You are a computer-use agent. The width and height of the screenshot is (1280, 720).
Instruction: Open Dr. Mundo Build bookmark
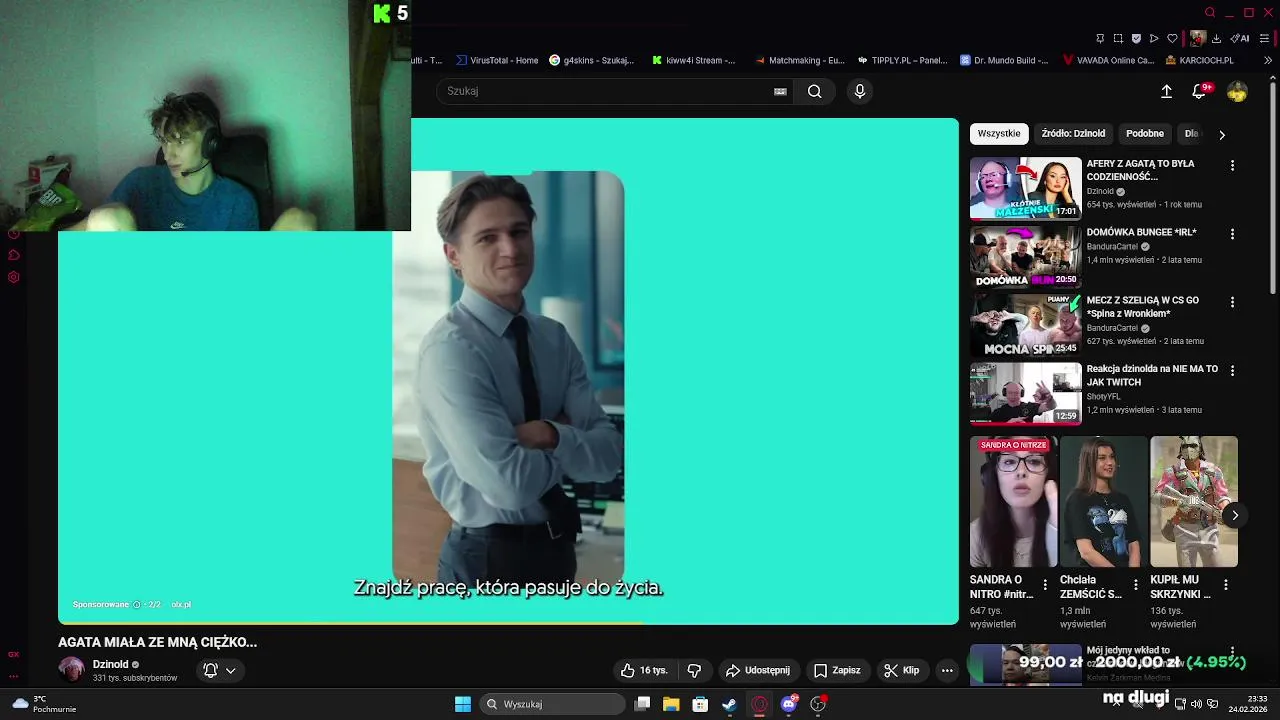[1004, 60]
